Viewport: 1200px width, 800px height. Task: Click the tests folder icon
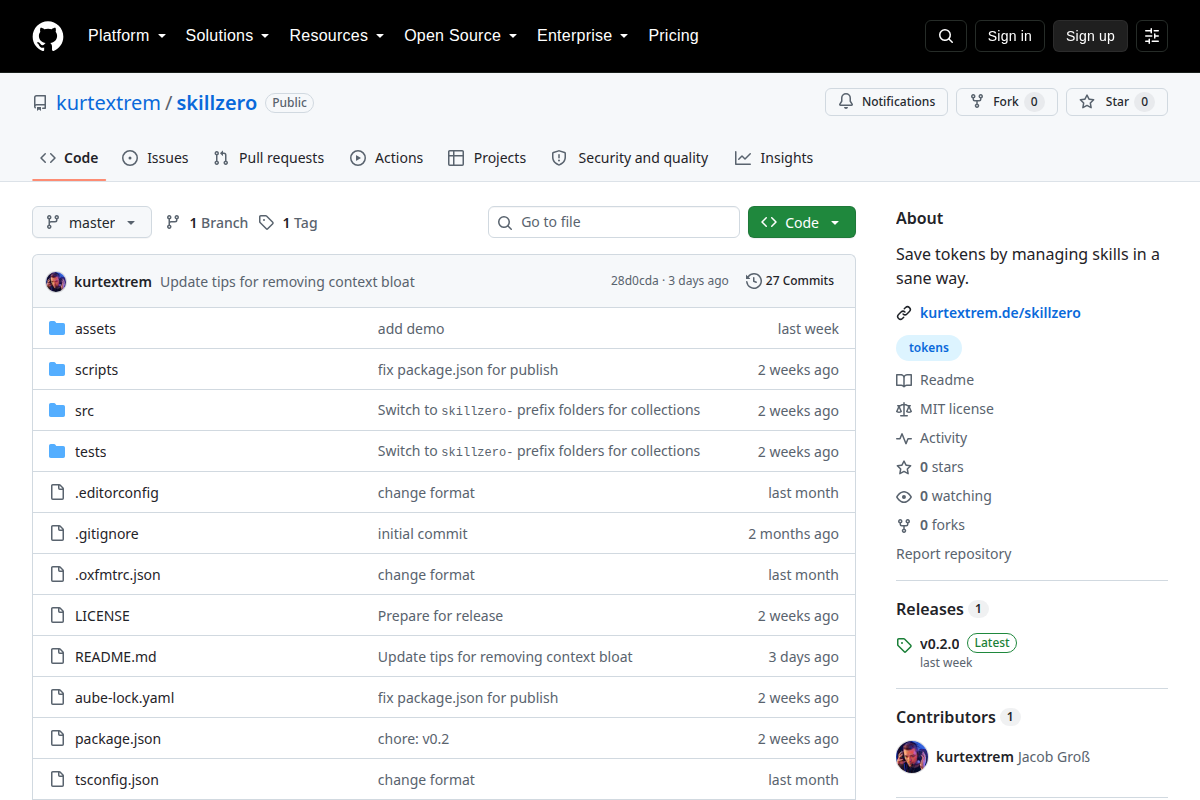[x=57, y=452]
